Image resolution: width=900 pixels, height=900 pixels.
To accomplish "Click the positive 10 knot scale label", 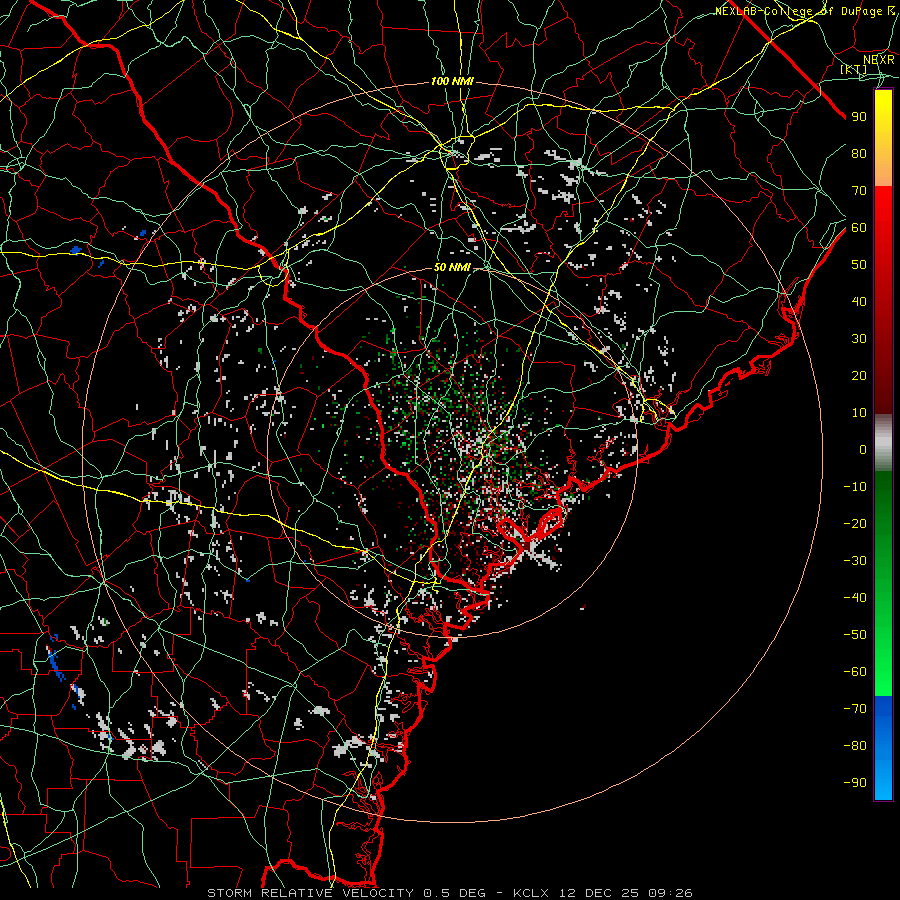I will click(x=859, y=413).
